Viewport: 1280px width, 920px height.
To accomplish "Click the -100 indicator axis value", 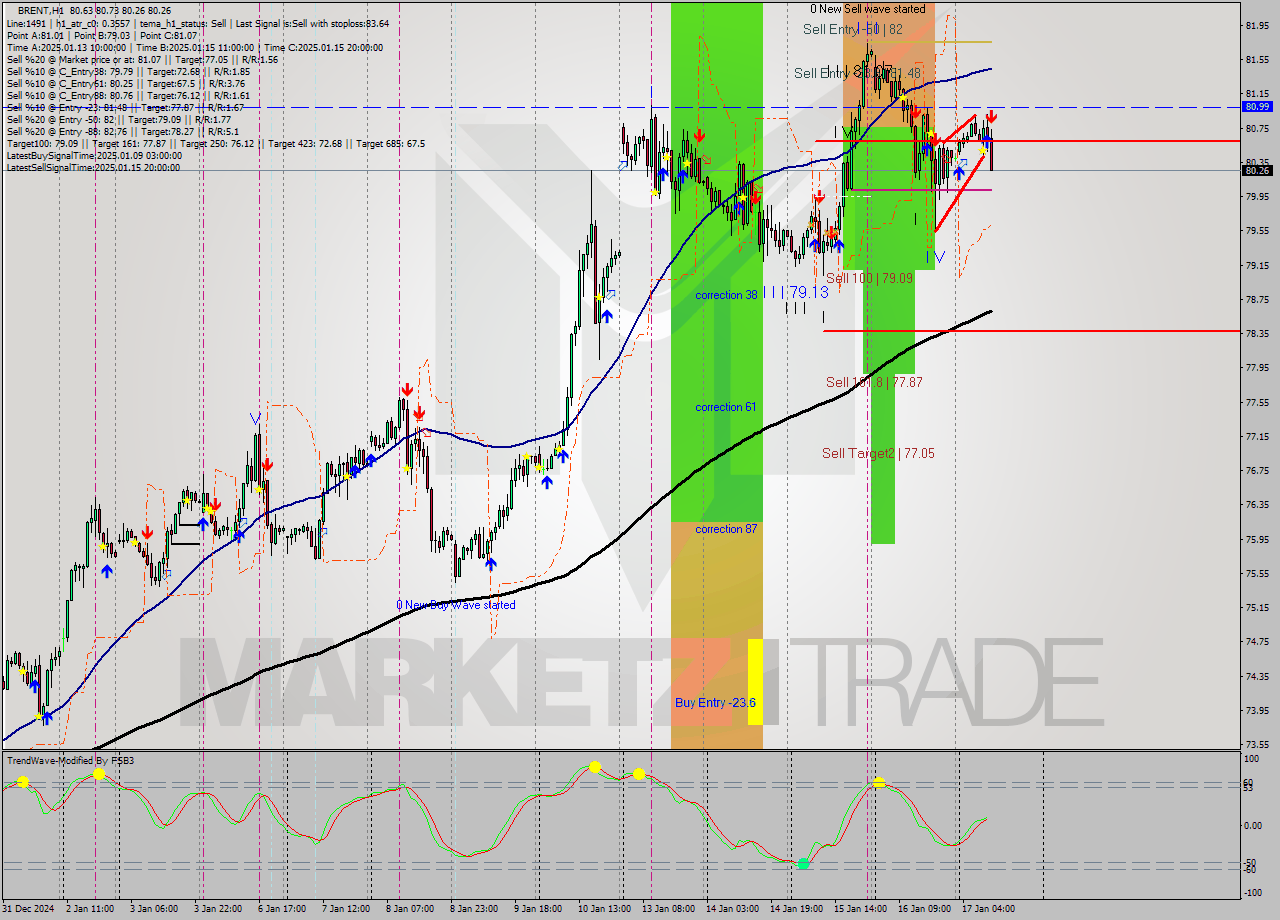I will click(x=1253, y=891).
